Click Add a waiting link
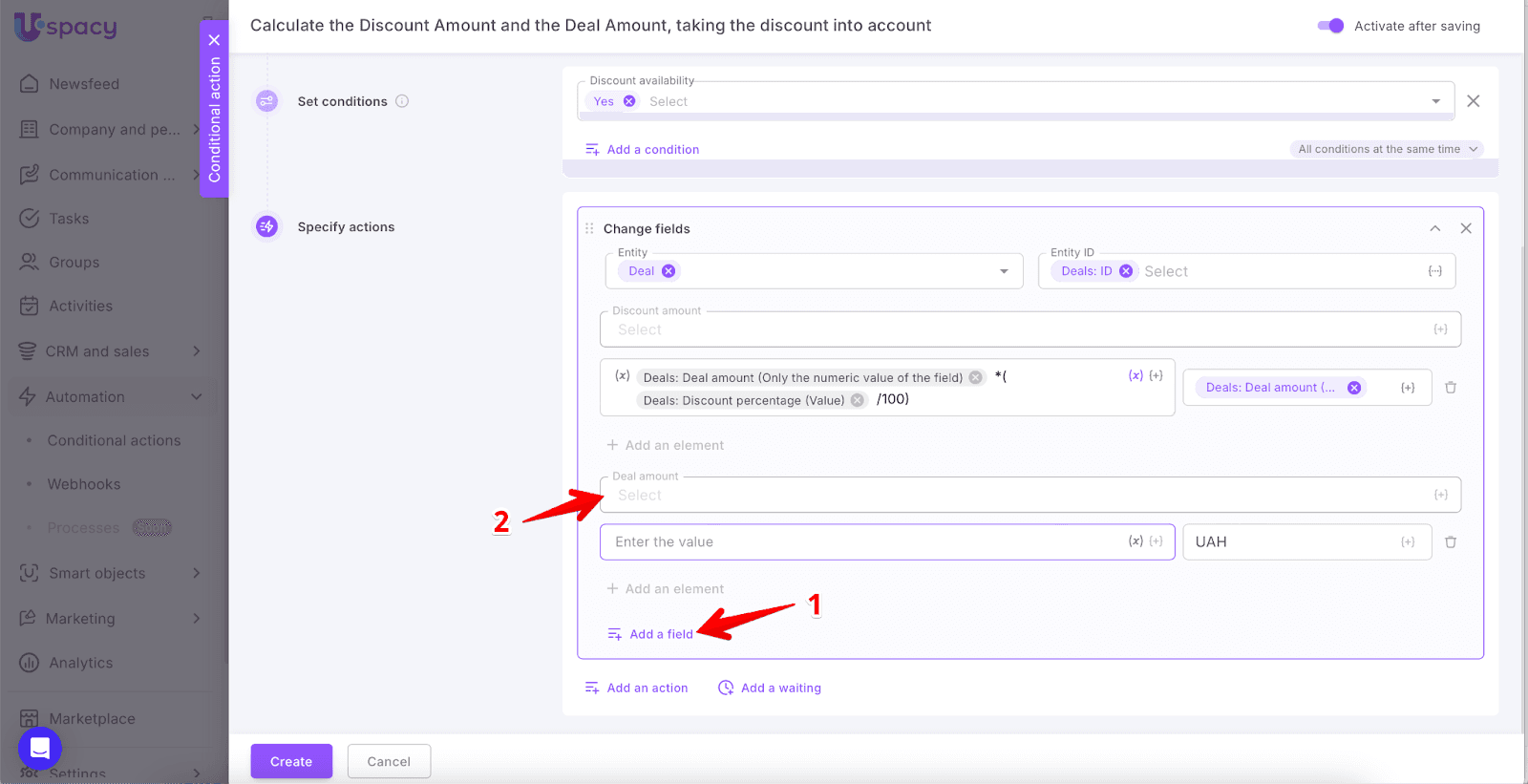Viewport: 1528px width, 784px height. (x=779, y=688)
